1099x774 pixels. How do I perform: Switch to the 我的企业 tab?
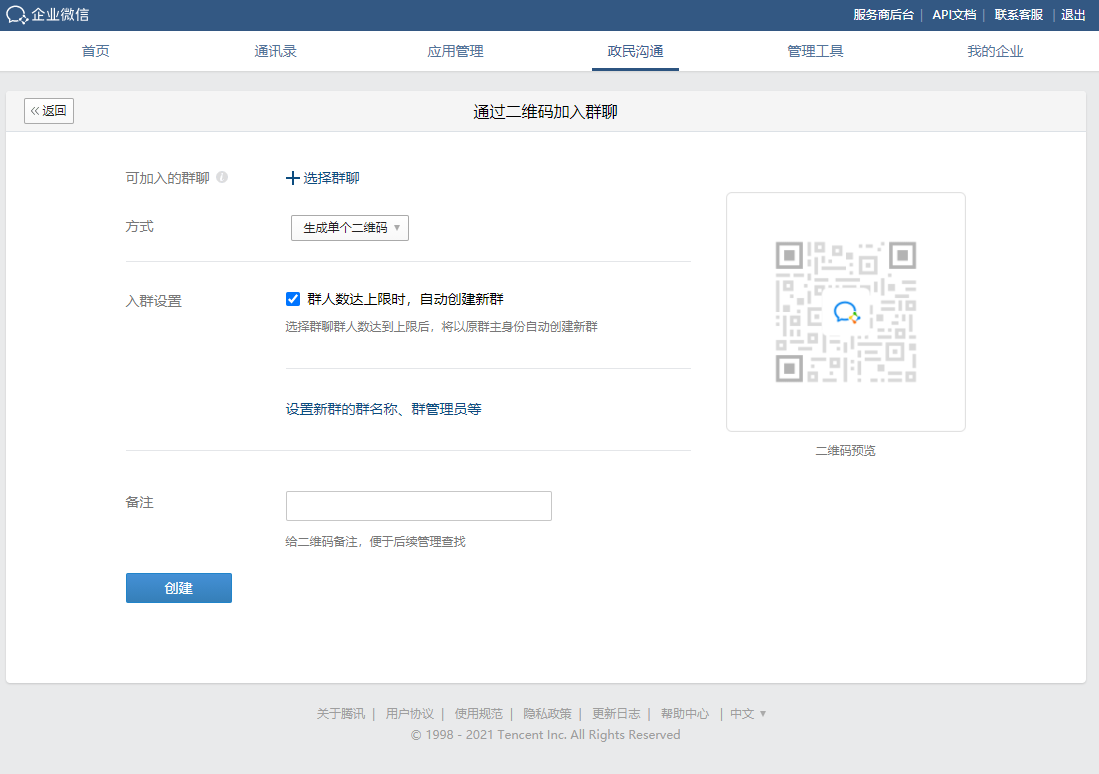995,51
